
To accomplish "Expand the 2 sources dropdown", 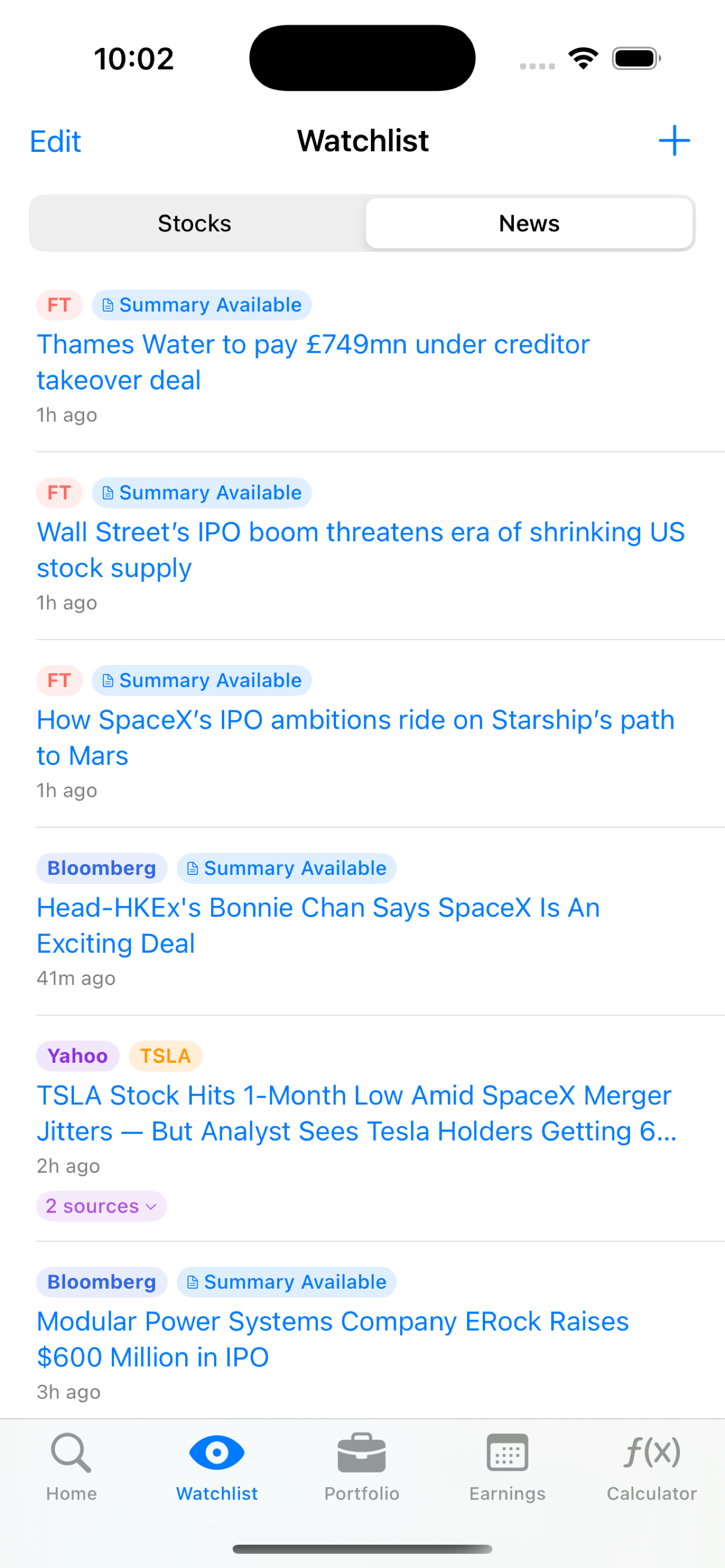I will click(102, 1206).
